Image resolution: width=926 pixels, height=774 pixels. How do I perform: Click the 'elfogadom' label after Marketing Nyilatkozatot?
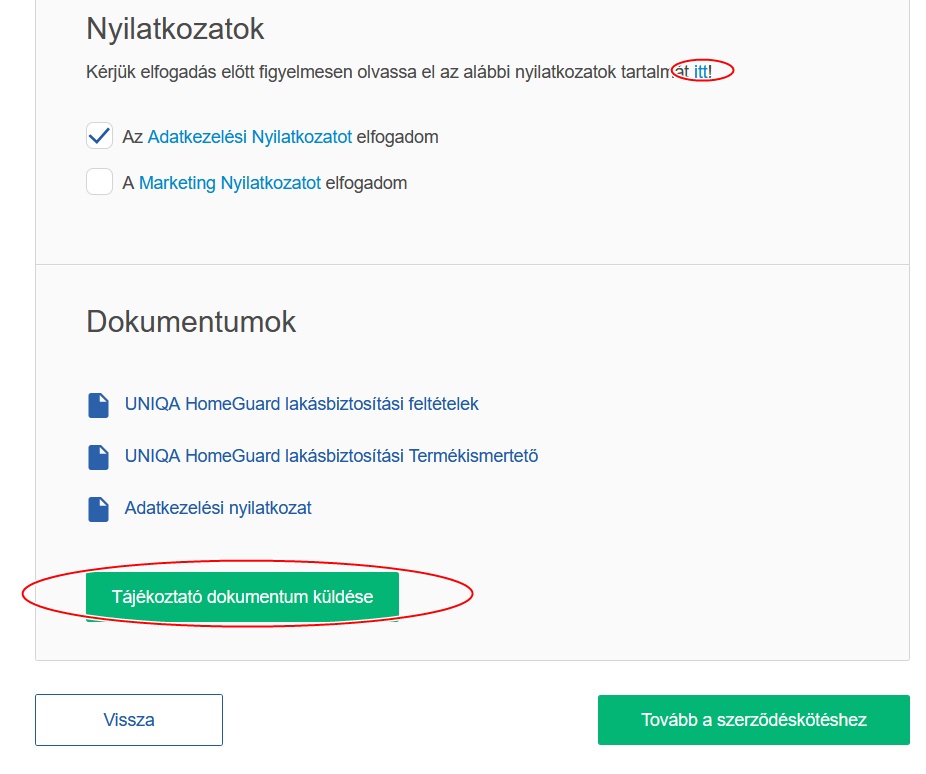tap(366, 183)
